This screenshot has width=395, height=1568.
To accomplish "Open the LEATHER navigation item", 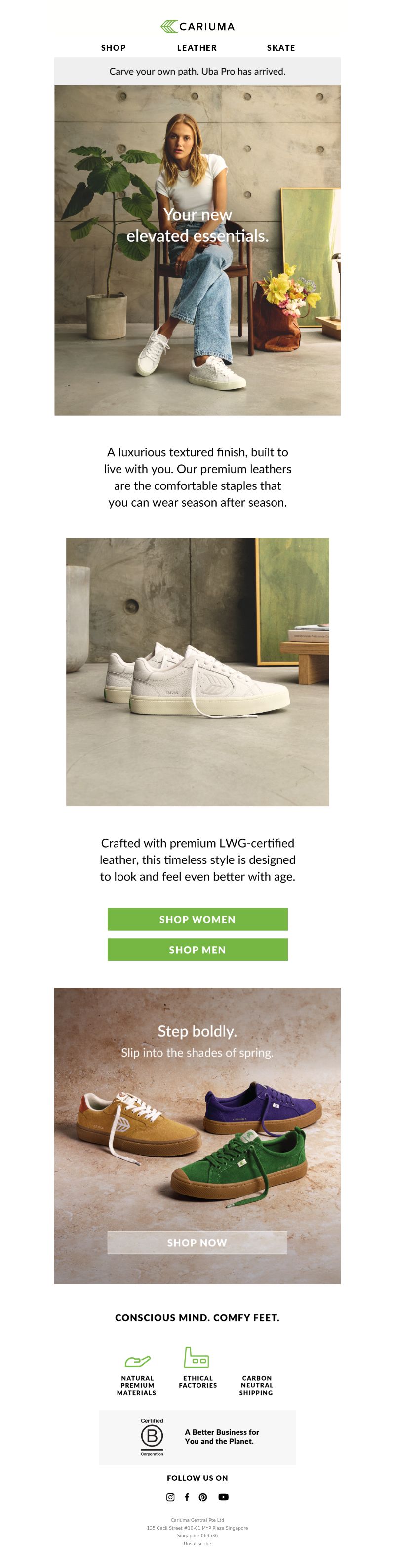I will pos(197,47).
